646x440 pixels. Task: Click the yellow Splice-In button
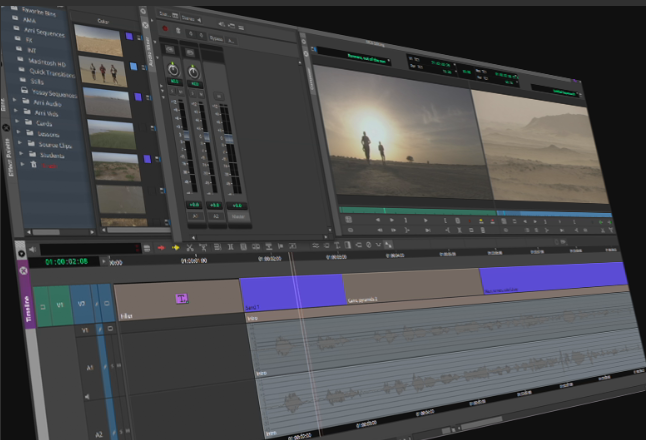pyautogui.click(x=481, y=221)
